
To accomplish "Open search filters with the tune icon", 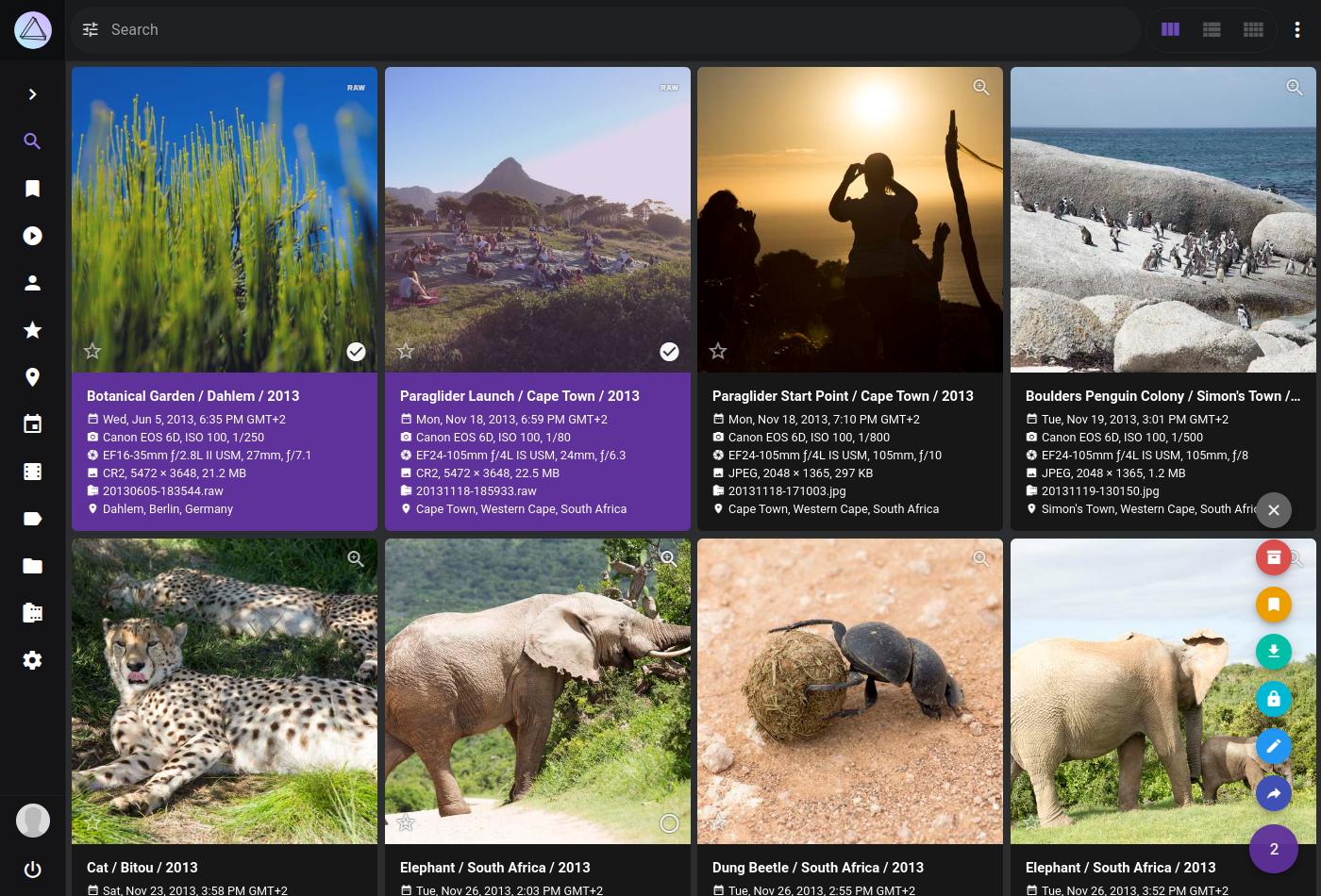I will click(x=90, y=29).
